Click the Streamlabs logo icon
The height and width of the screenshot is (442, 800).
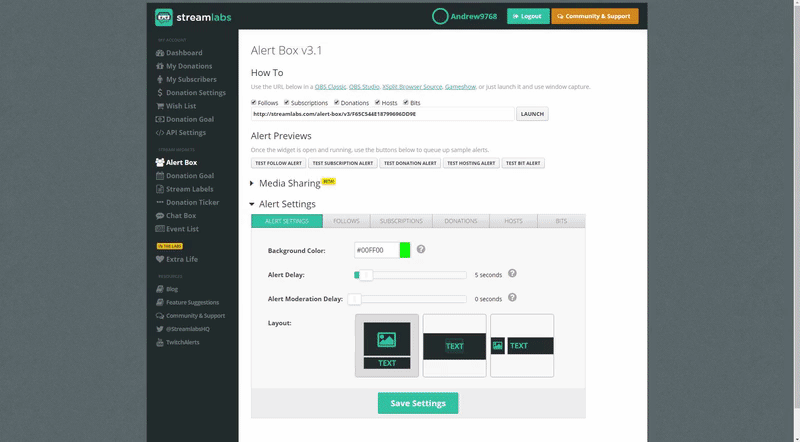[x=164, y=17]
